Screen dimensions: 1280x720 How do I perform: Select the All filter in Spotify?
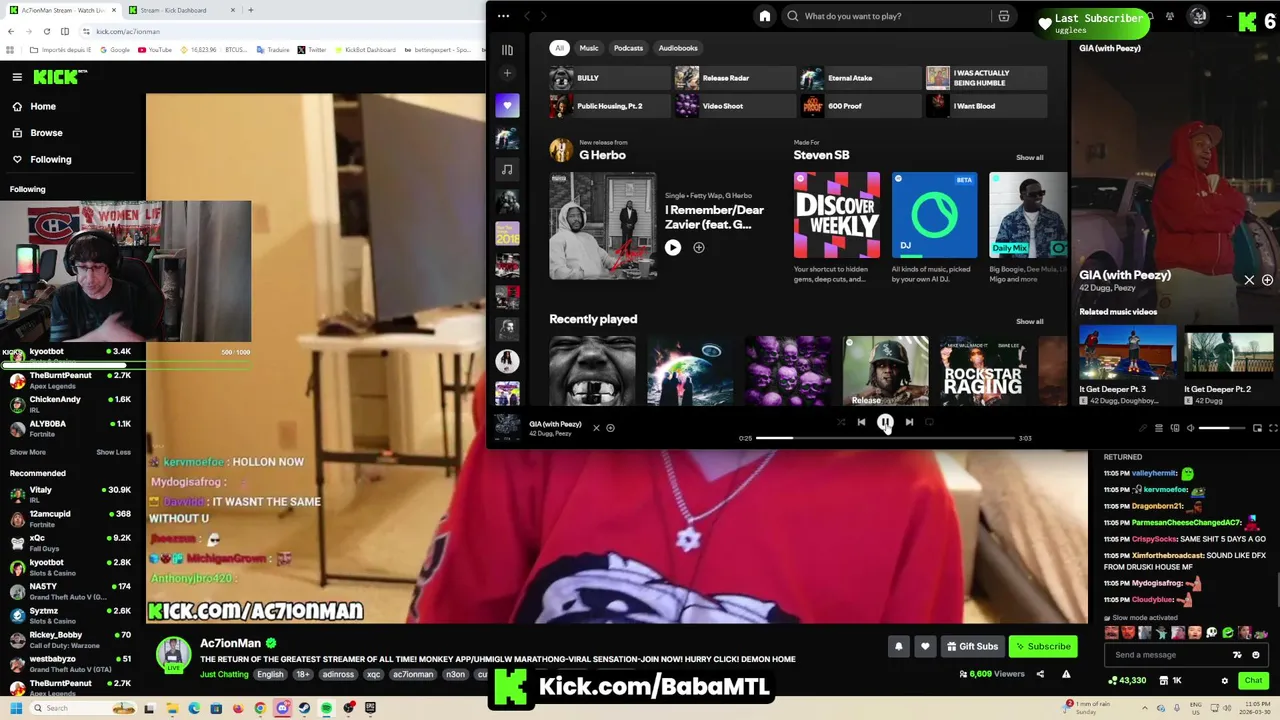coord(560,48)
